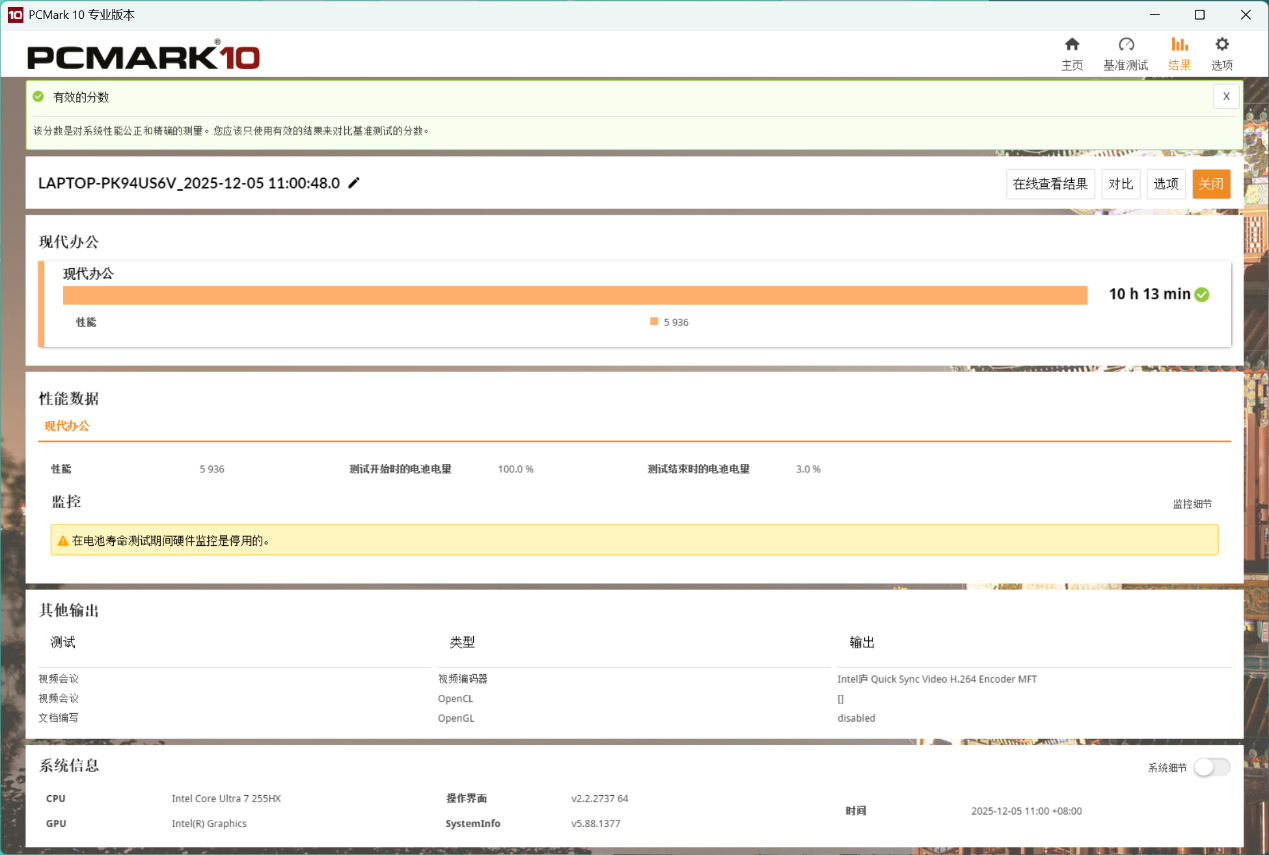Click the orange battery life progress bar
The width and height of the screenshot is (1269, 855).
click(574, 295)
